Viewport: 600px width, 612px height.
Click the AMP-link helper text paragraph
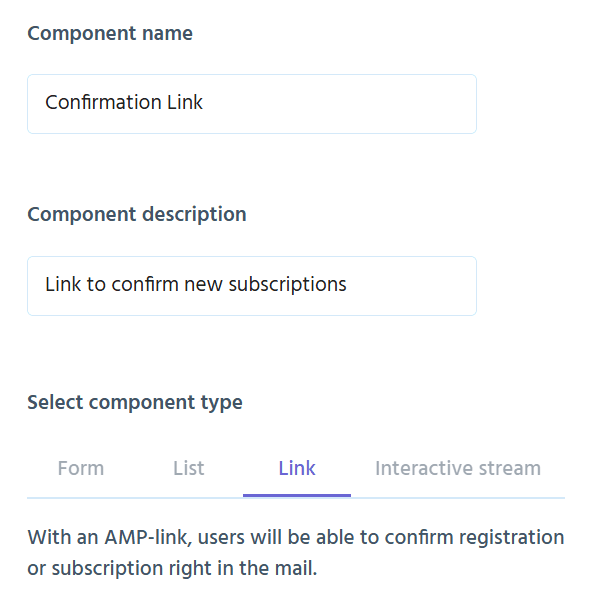pyautogui.click(x=296, y=553)
